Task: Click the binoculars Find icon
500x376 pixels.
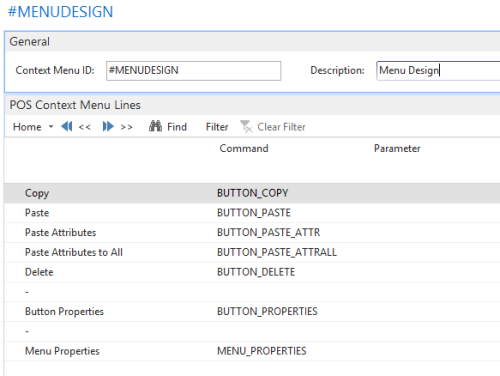Action: pyautogui.click(x=155, y=126)
